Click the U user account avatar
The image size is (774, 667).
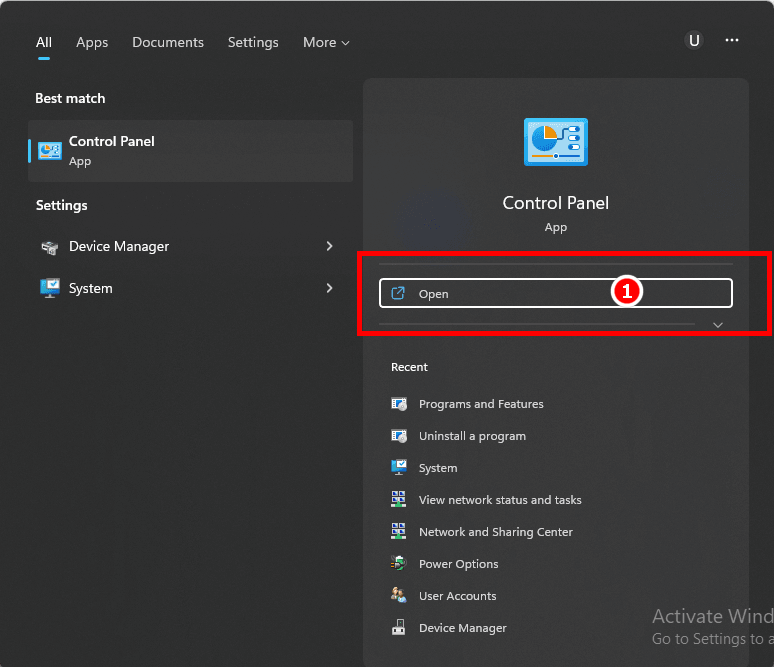click(694, 40)
